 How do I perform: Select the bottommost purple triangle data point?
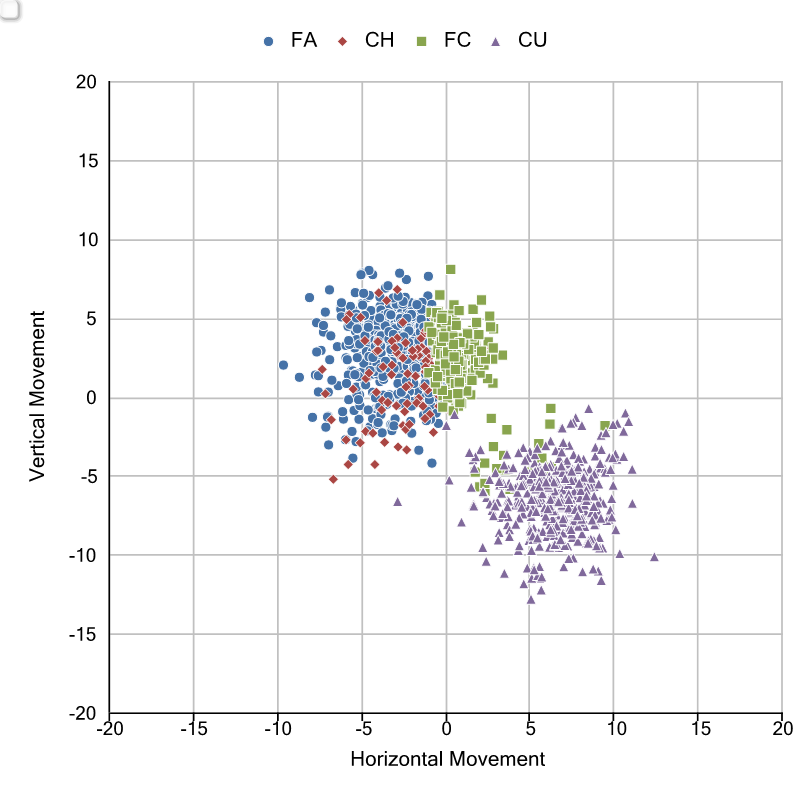click(531, 599)
